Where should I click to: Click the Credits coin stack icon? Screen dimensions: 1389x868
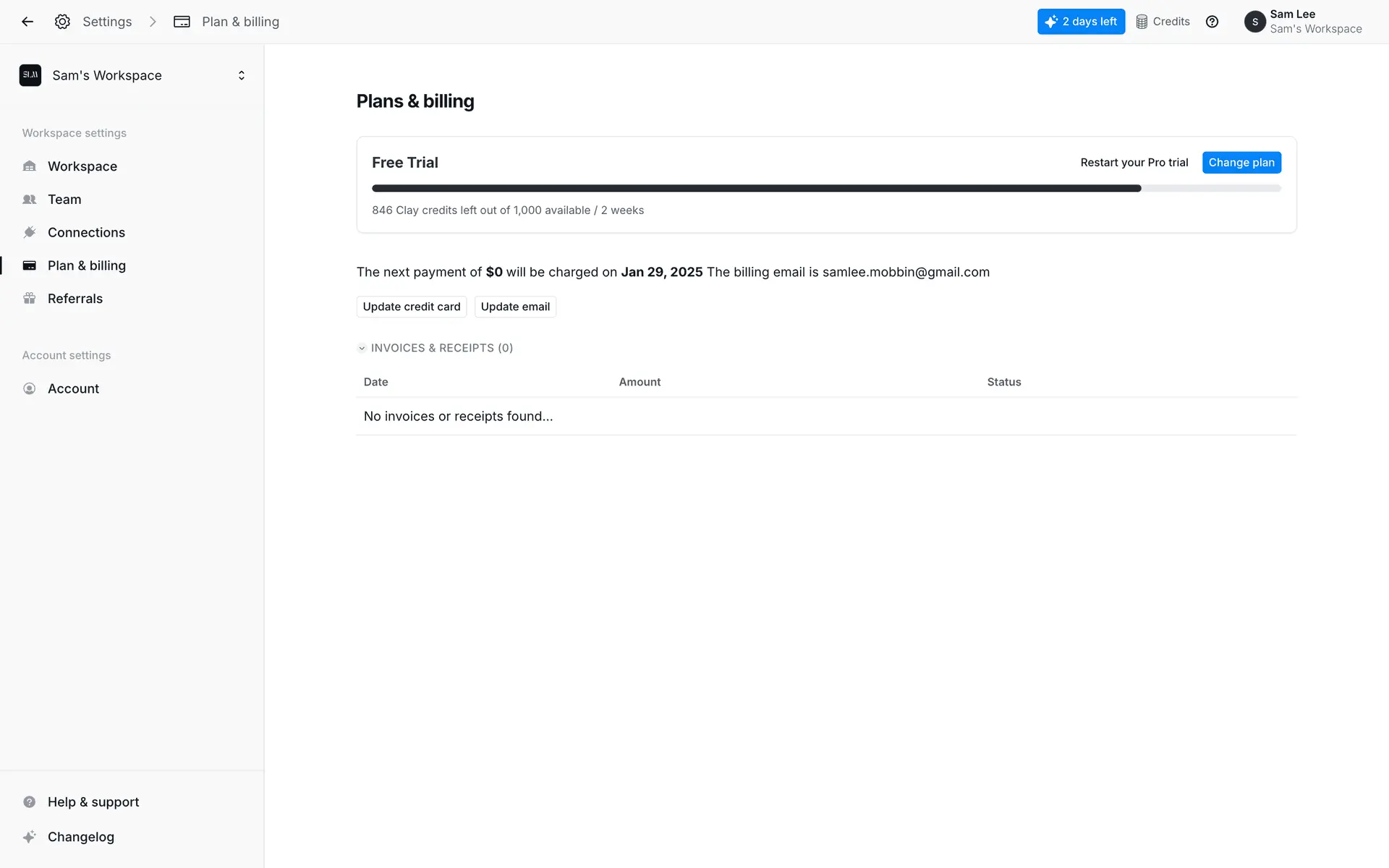pos(1142,22)
